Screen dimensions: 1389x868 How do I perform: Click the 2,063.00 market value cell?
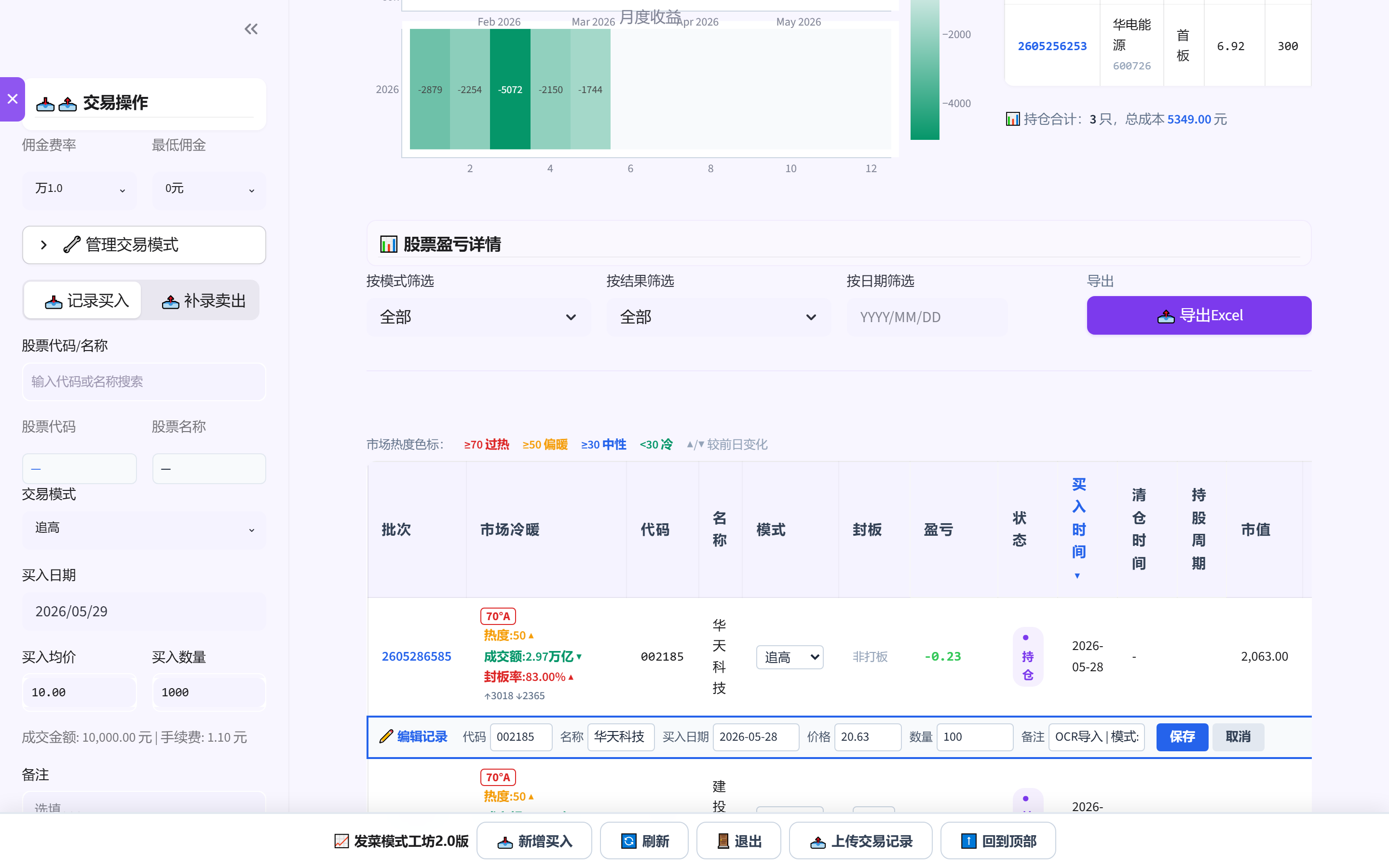[1265, 656]
